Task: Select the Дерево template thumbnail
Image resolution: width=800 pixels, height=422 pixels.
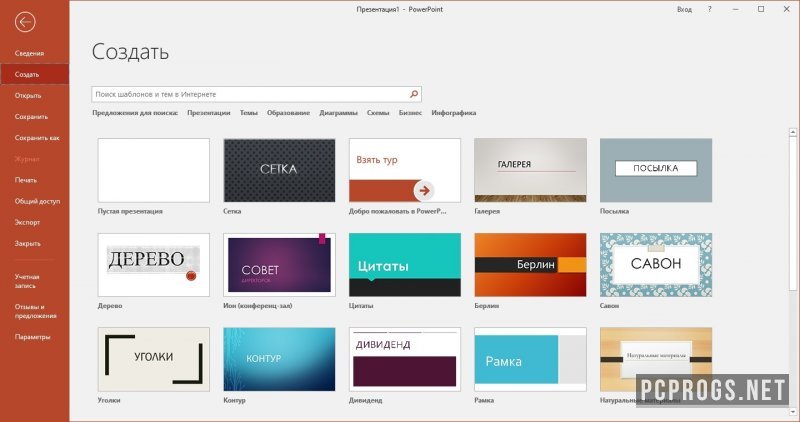Action: tap(154, 265)
